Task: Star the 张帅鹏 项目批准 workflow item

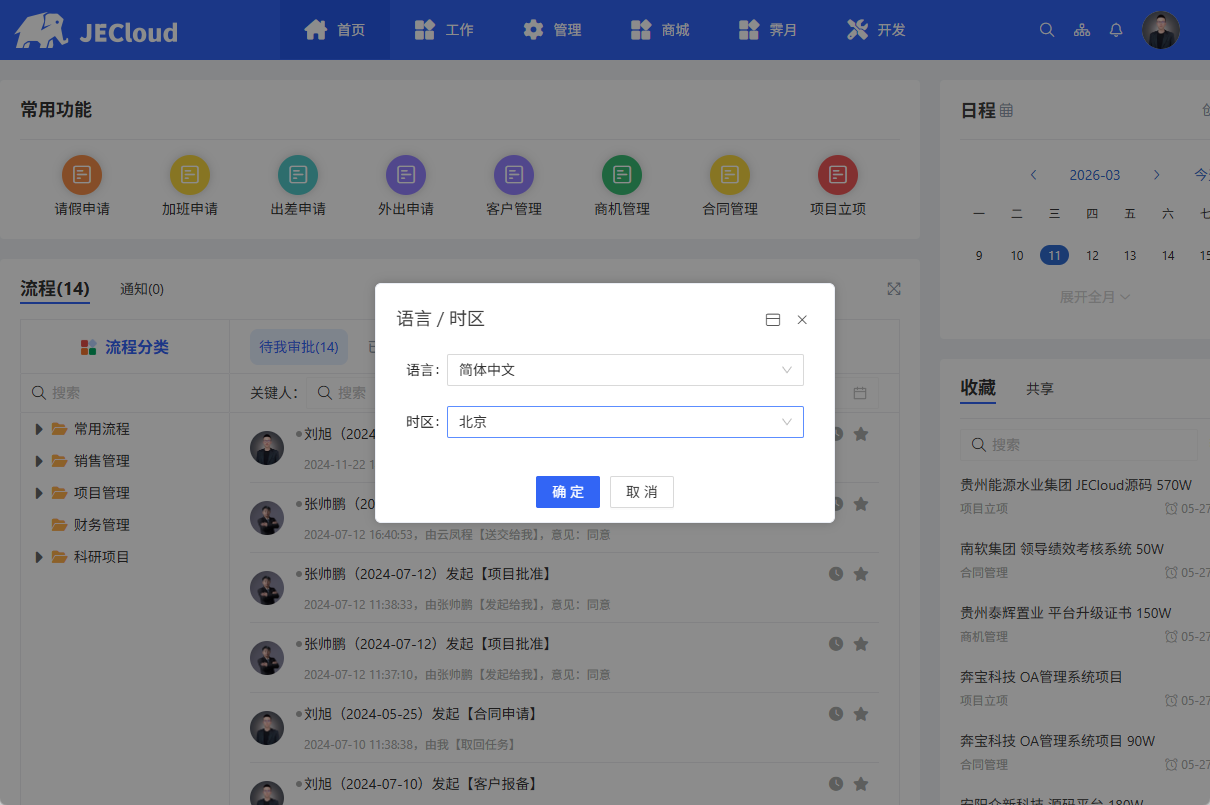Action: [x=861, y=574]
